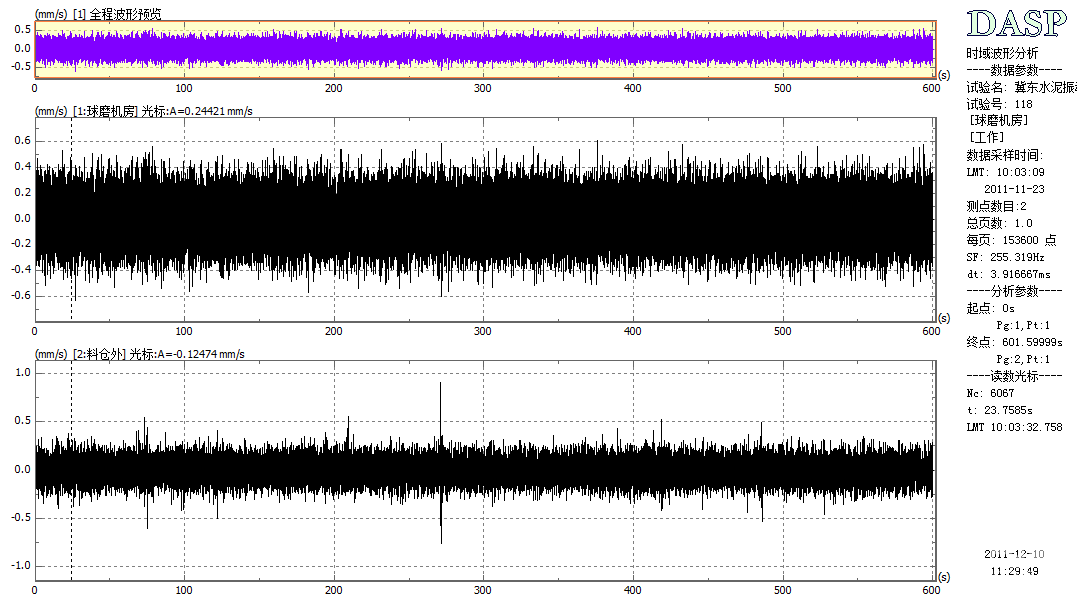Click the '[球磨机房]' label in side panel
1077x599 pixels.
pos(999,121)
